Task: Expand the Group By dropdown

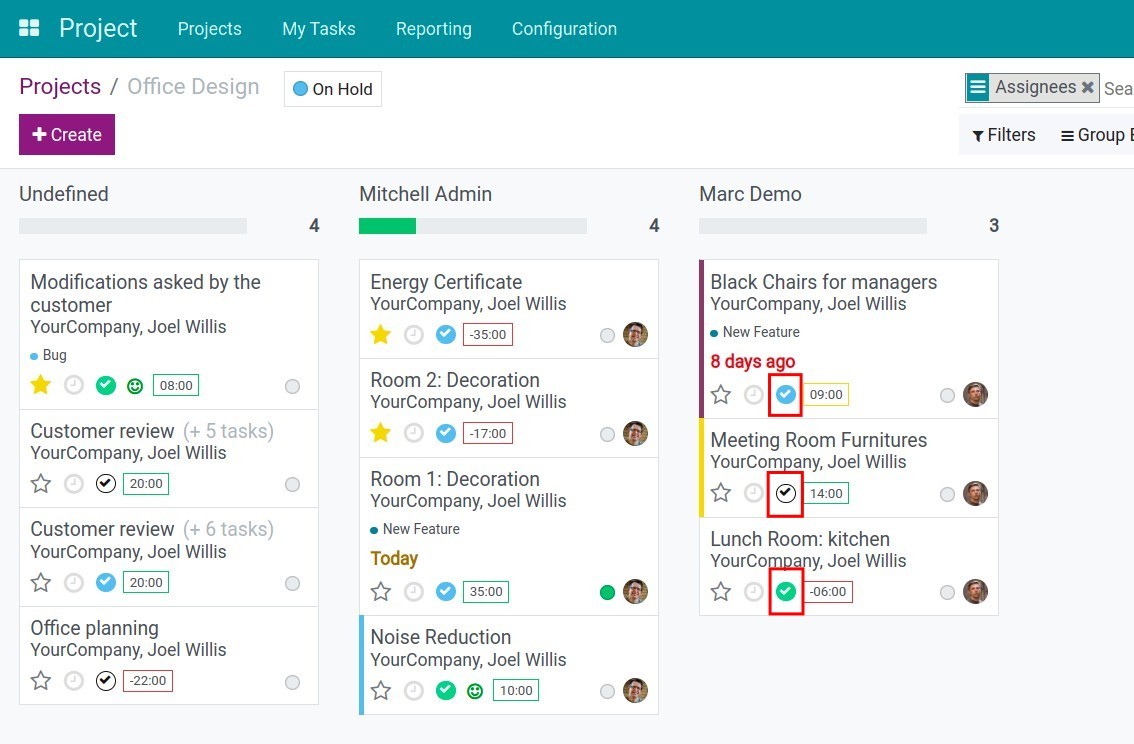Action: click(x=1097, y=135)
